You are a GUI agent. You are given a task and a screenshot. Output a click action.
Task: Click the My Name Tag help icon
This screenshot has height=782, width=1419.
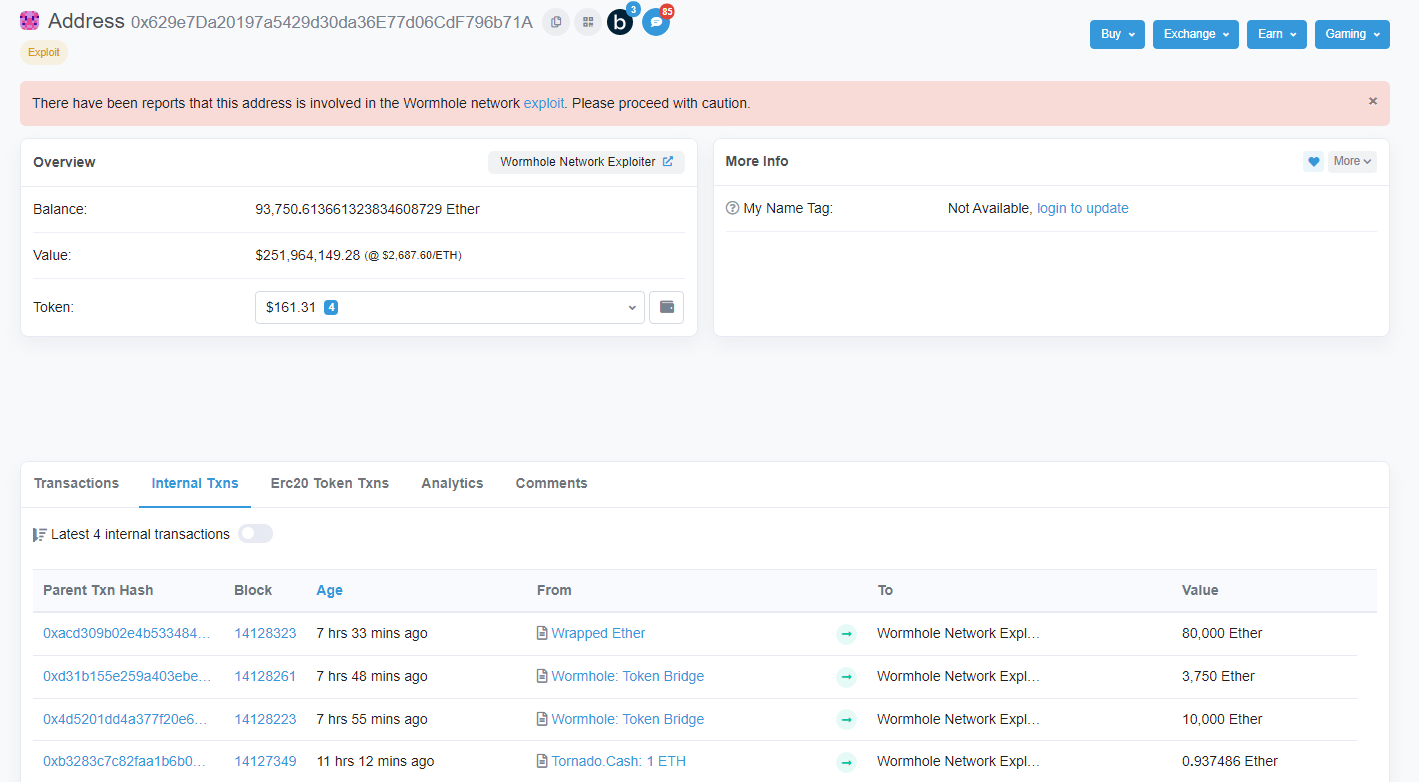(x=732, y=208)
